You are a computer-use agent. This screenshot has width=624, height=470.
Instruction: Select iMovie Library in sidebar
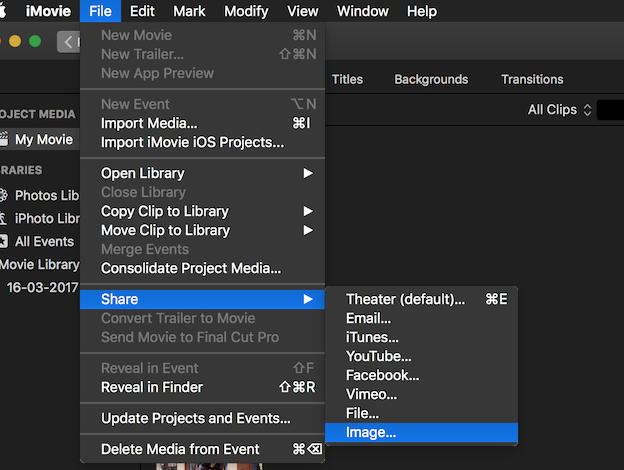[x=40, y=265]
